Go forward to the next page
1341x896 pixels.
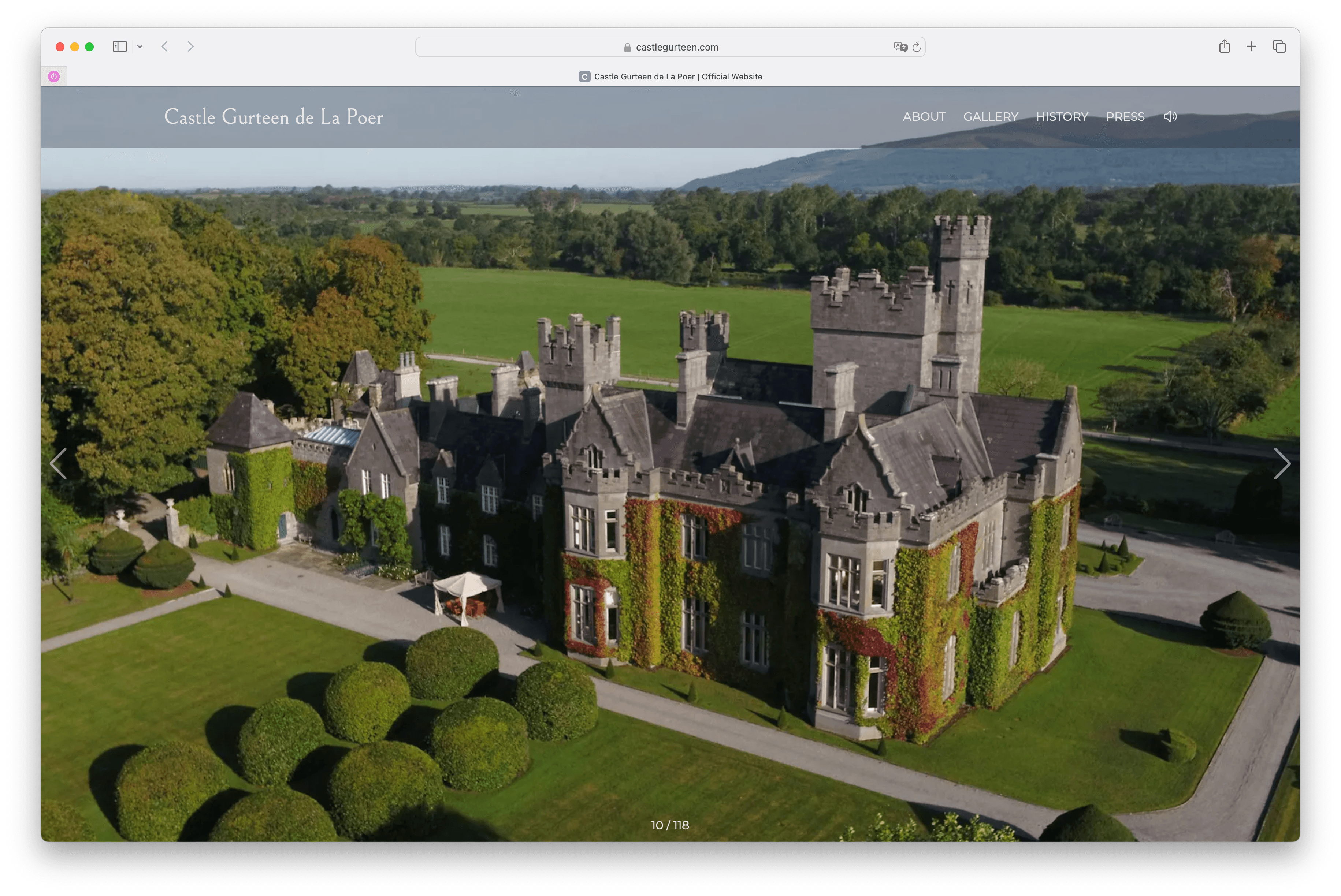tap(191, 47)
